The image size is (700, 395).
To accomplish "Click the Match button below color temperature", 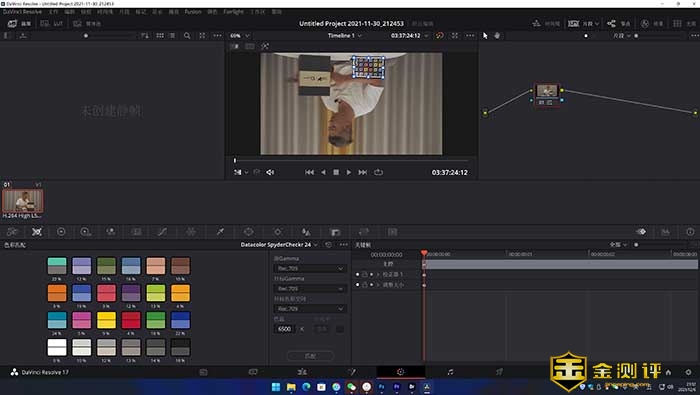I will coord(310,356).
